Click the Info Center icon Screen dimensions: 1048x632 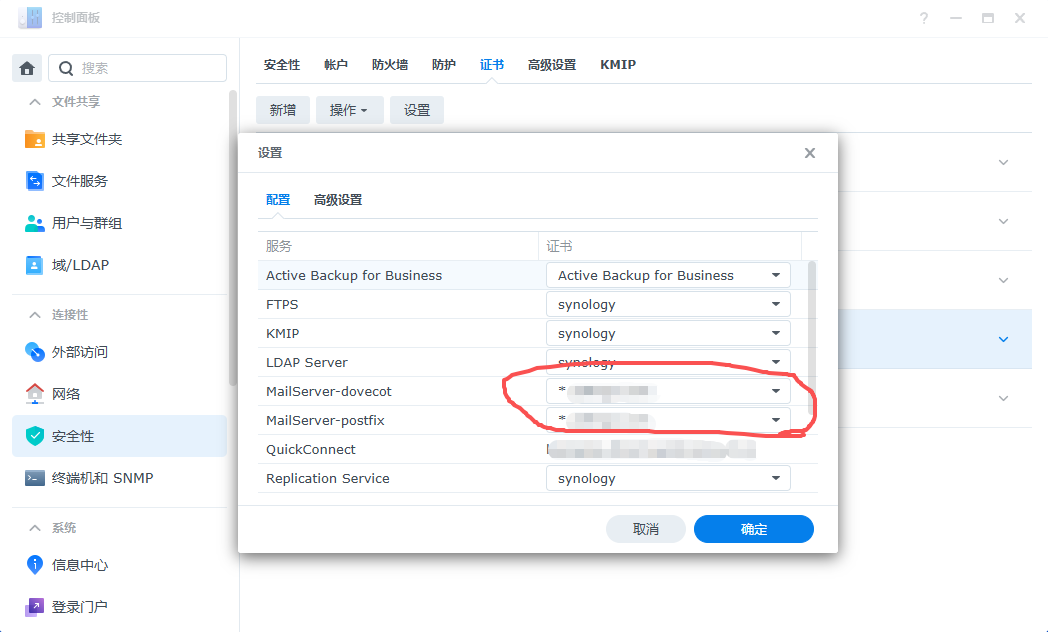35,565
